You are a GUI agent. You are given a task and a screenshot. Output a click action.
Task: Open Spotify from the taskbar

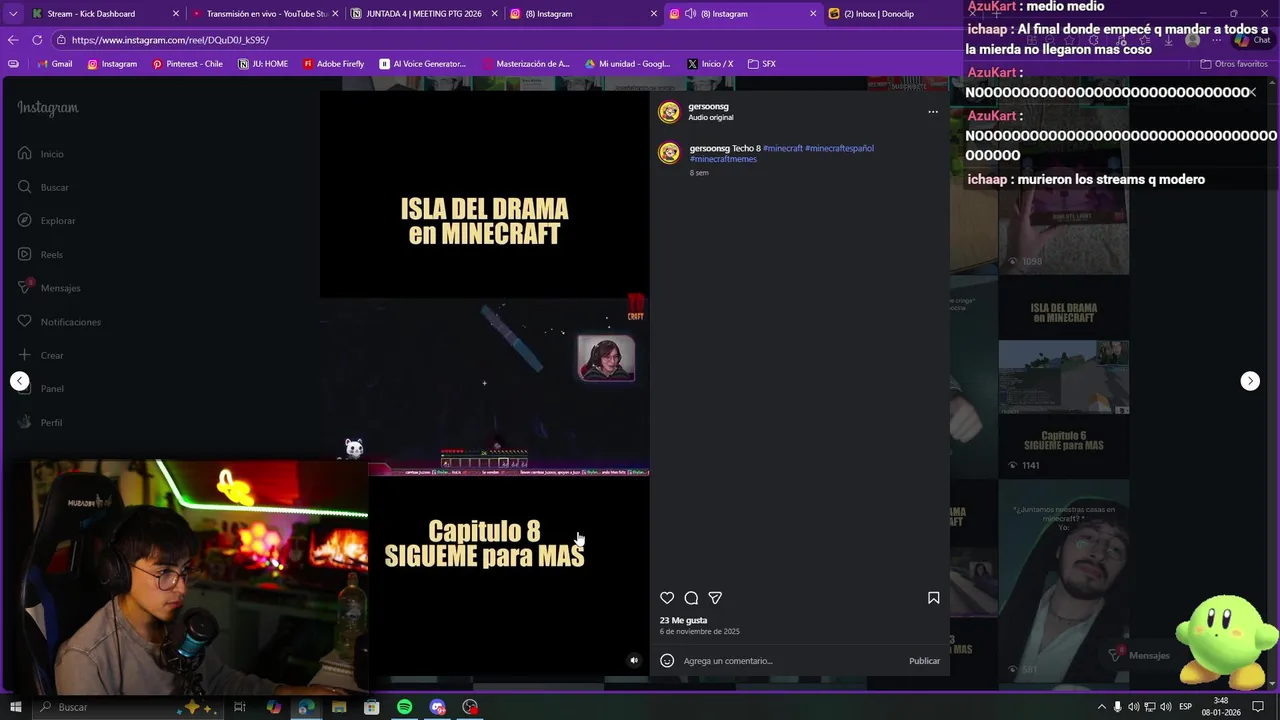point(404,707)
